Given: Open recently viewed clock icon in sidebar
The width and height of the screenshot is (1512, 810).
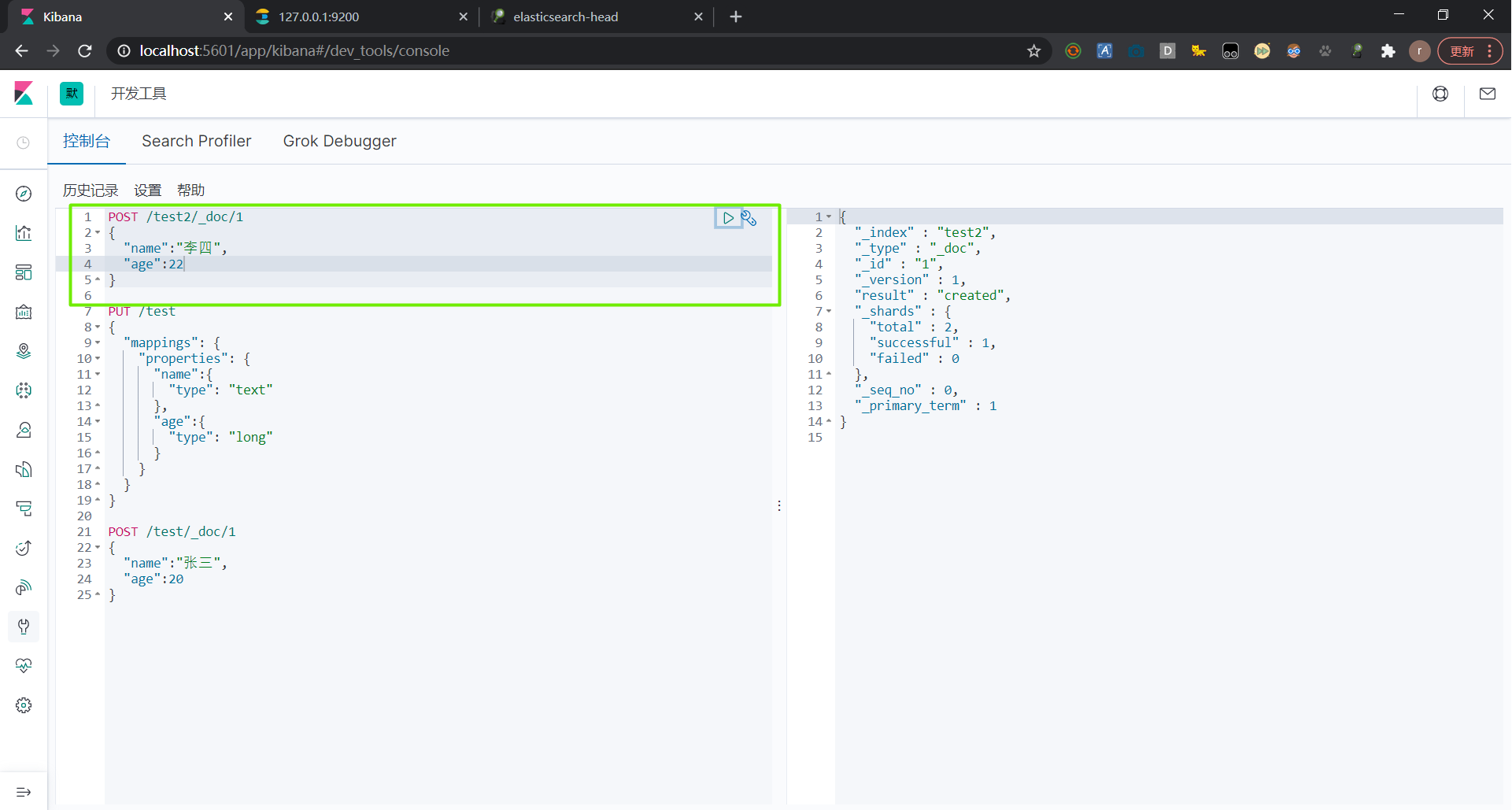Looking at the screenshot, I should click(x=24, y=142).
